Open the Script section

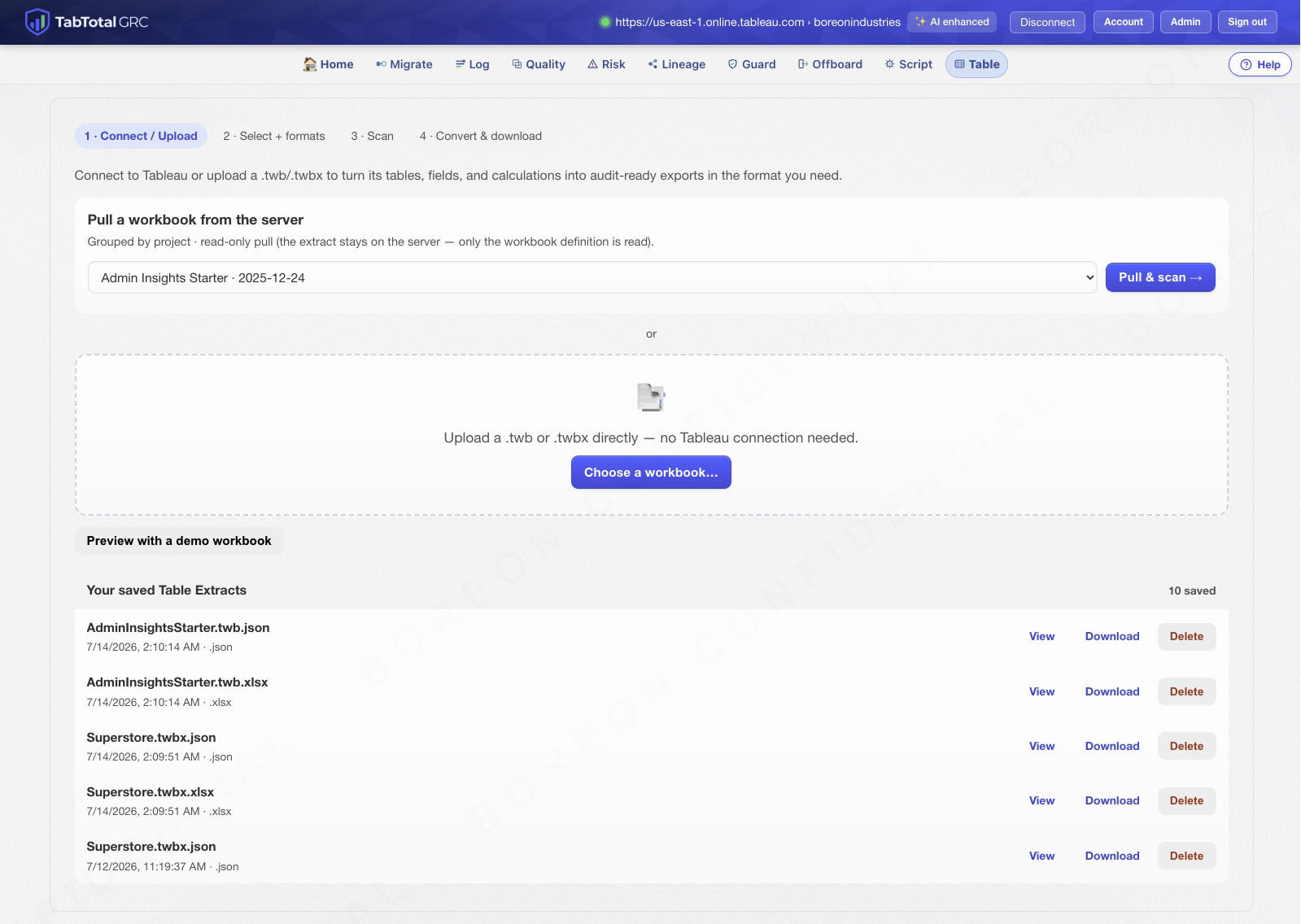coord(908,64)
